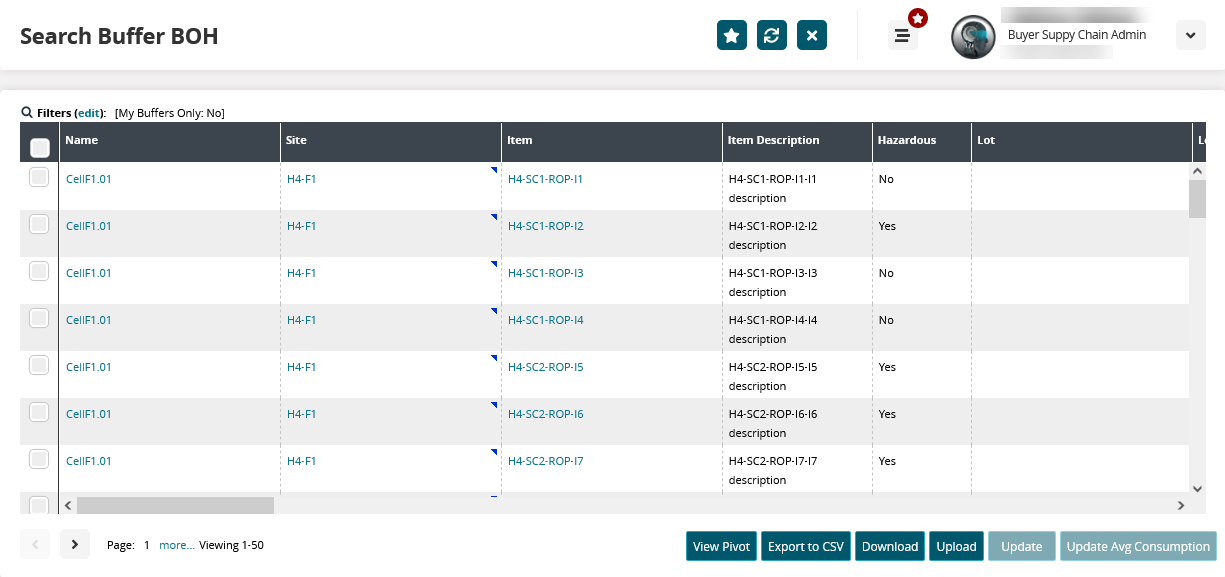Sort by the Item Description column header

tap(774, 140)
